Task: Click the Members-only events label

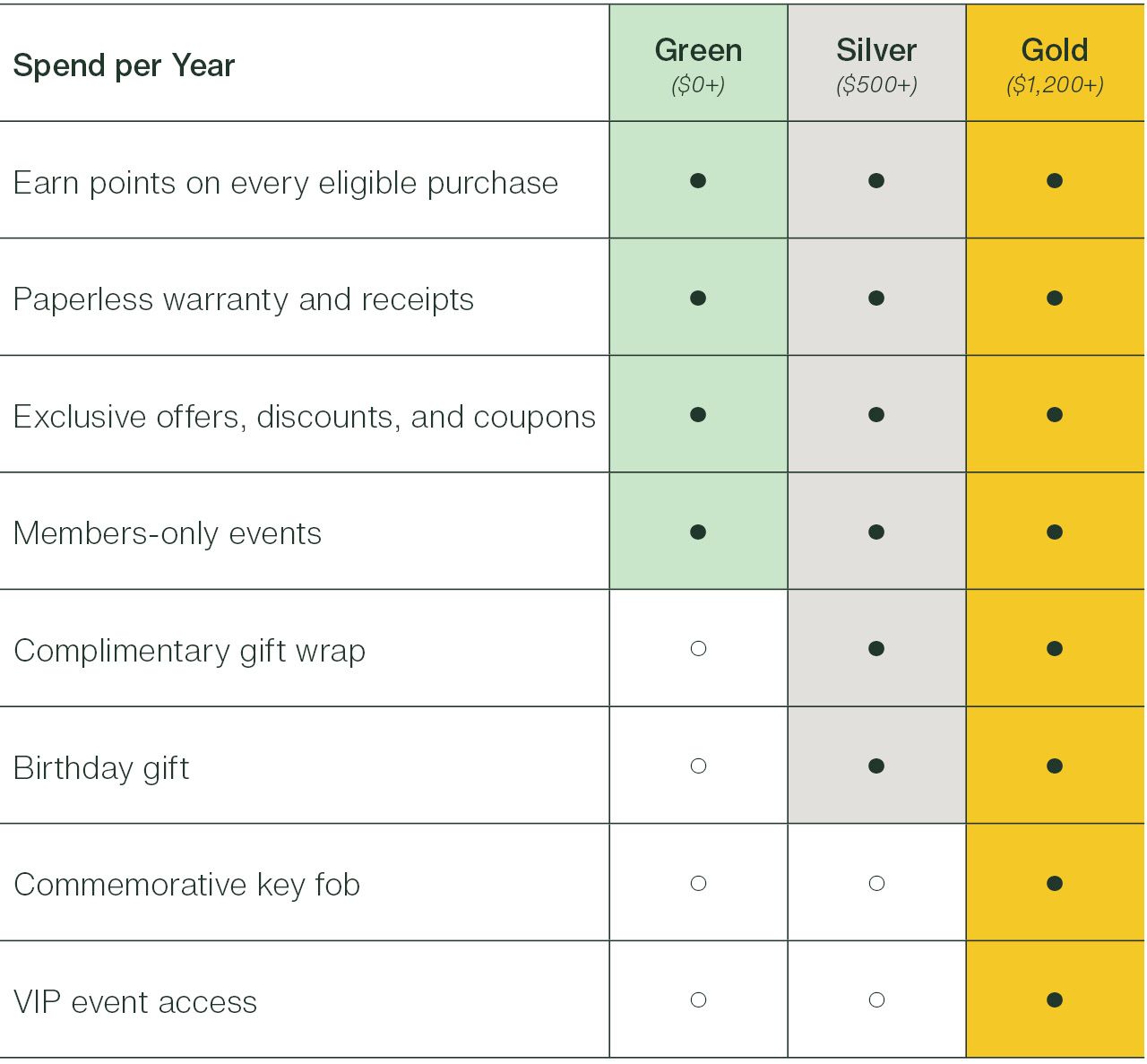Action: 168,533
